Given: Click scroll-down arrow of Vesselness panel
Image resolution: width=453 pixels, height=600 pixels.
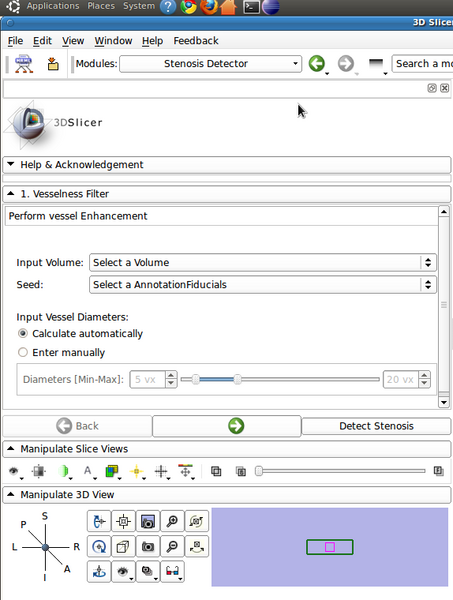Looking at the screenshot, I should (444, 402).
